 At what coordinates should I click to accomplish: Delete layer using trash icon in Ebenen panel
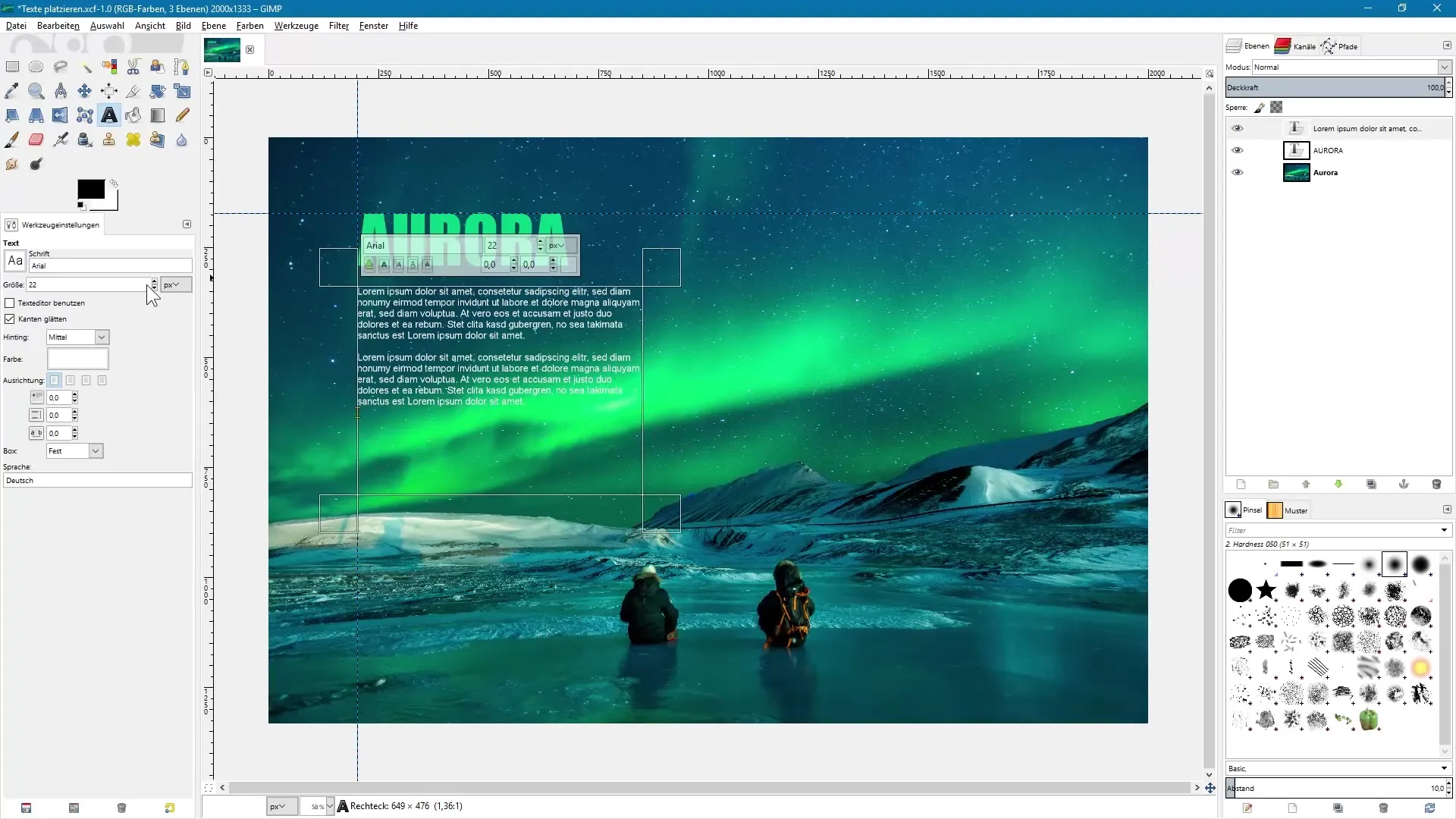pyautogui.click(x=1436, y=484)
